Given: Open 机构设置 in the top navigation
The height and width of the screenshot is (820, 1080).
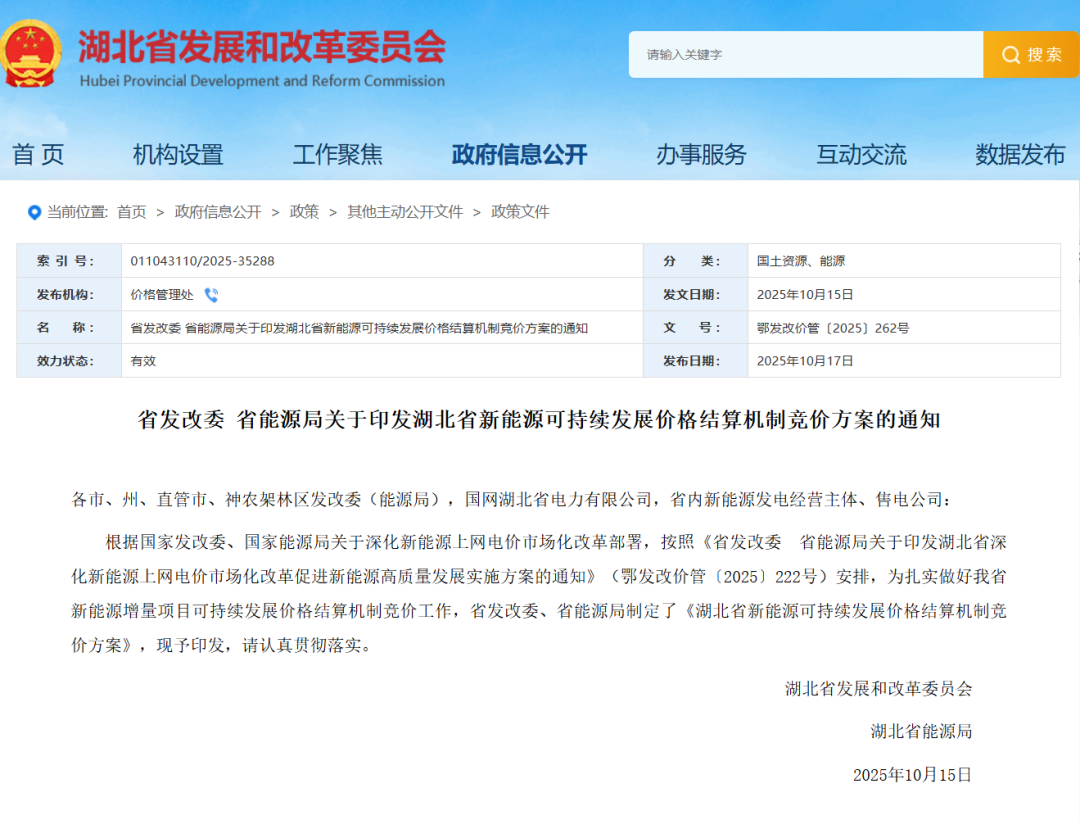Looking at the screenshot, I should (177, 154).
